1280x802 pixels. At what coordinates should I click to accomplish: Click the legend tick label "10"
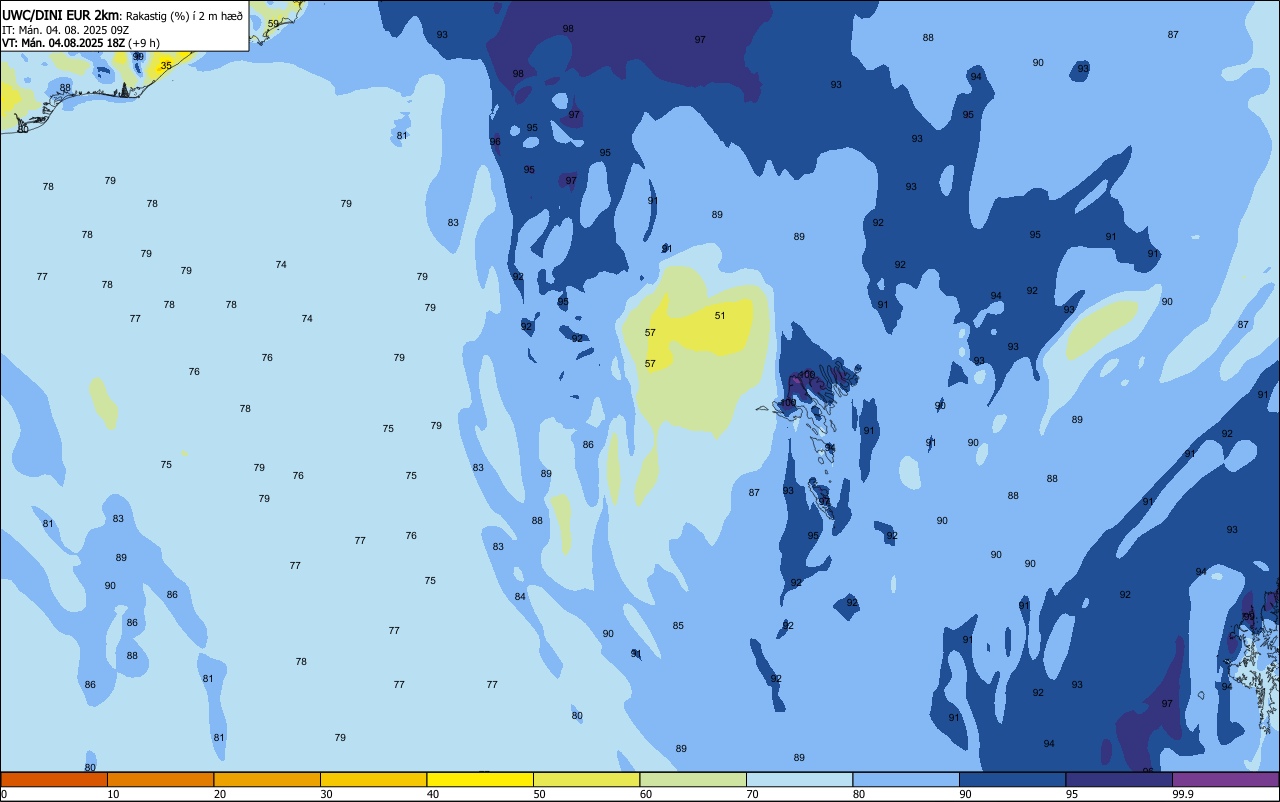click(113, 794)
